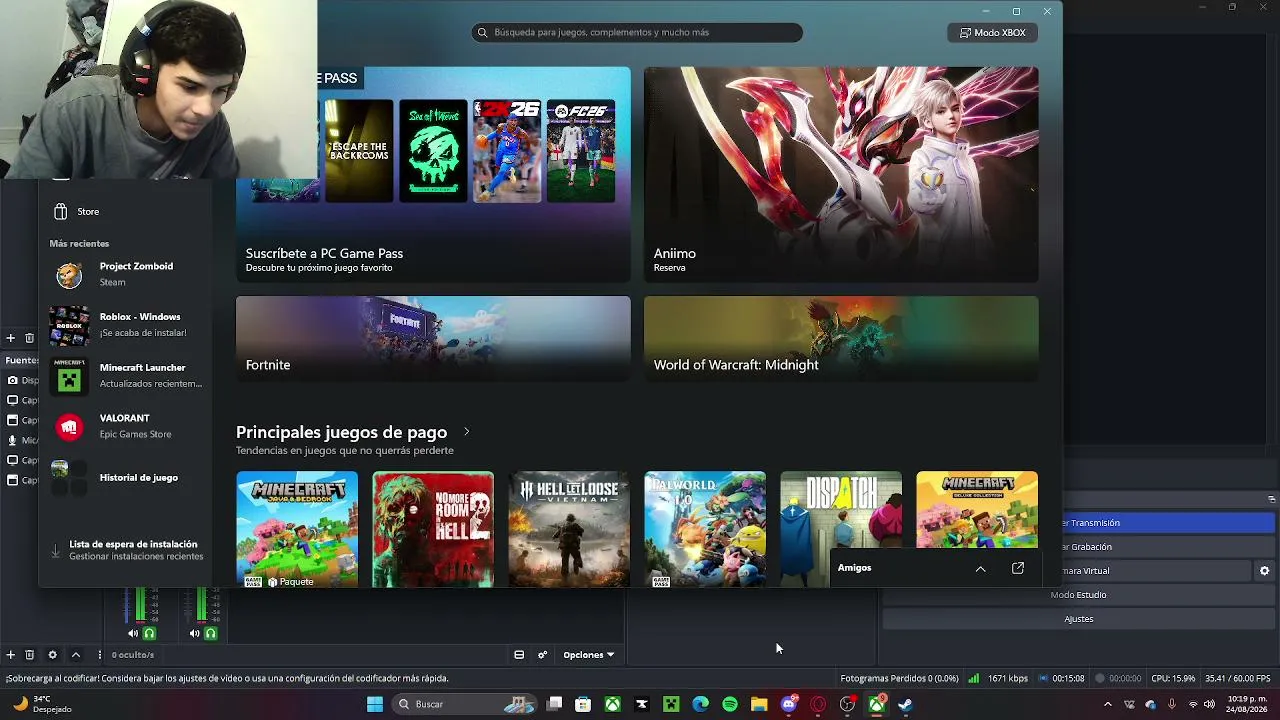Open the Fortnite banner

pyautogui.click(x=433, y=338)
